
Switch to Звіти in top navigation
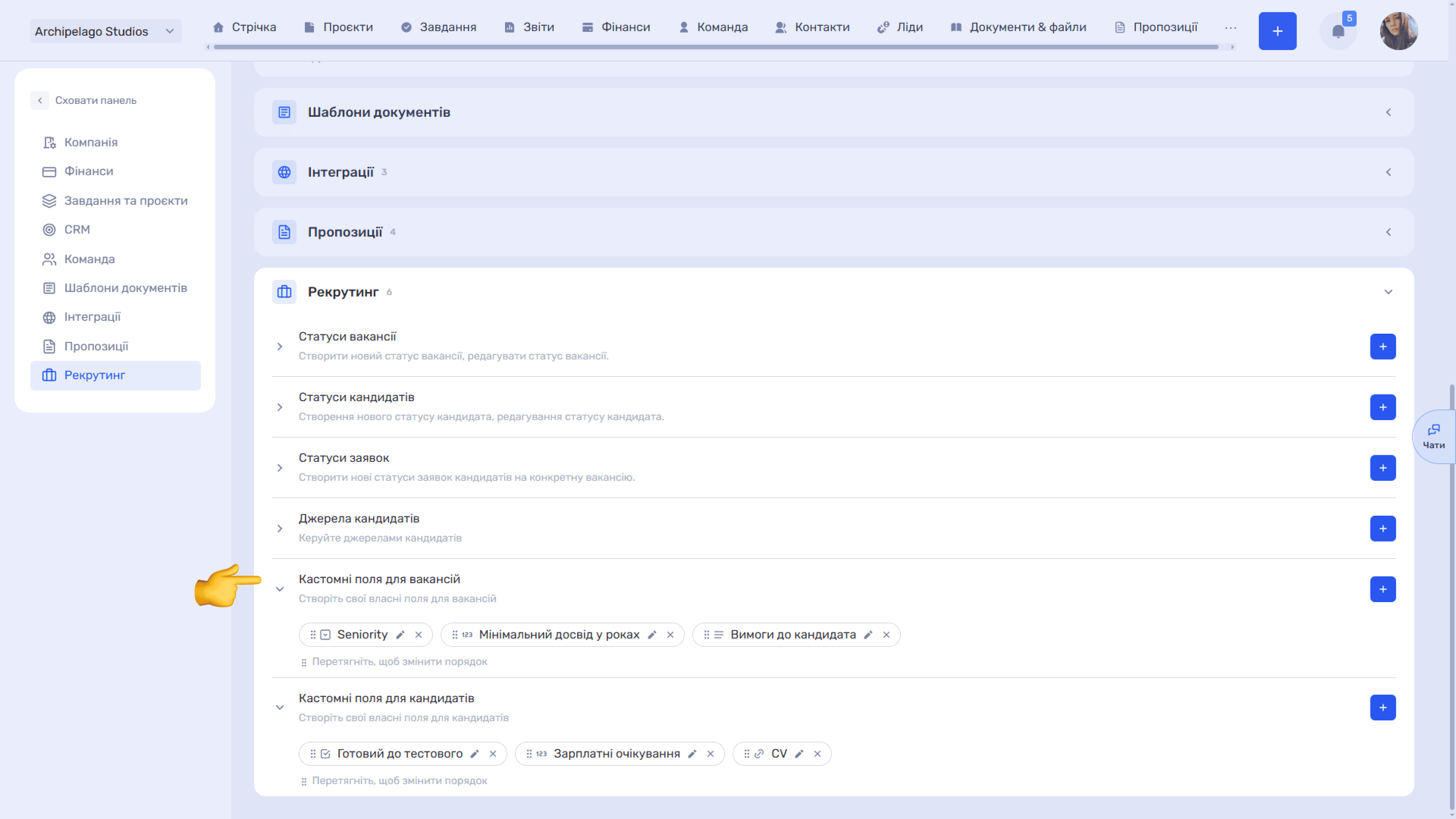[529, 27]
